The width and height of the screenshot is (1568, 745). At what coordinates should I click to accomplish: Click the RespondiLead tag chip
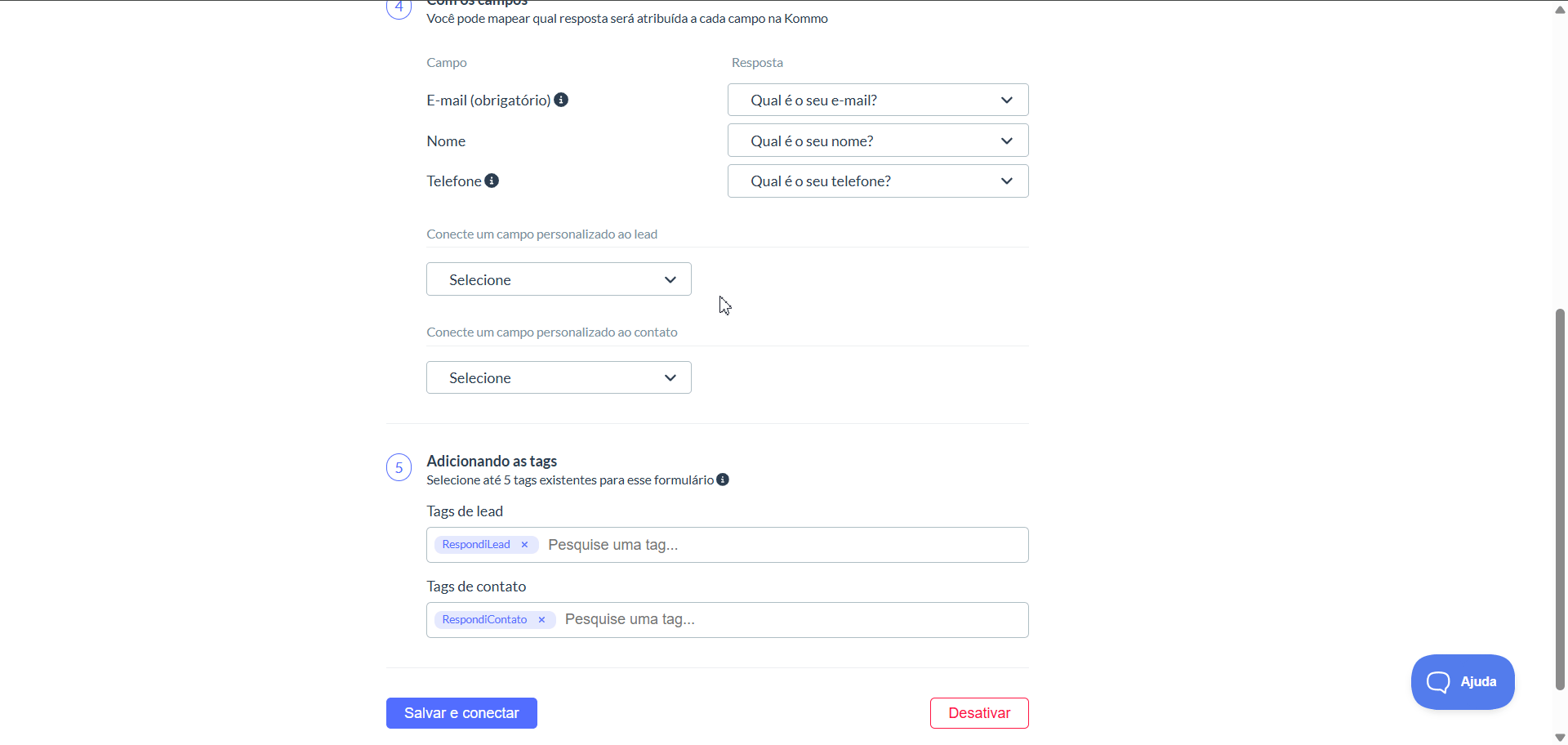pos(476,545)
